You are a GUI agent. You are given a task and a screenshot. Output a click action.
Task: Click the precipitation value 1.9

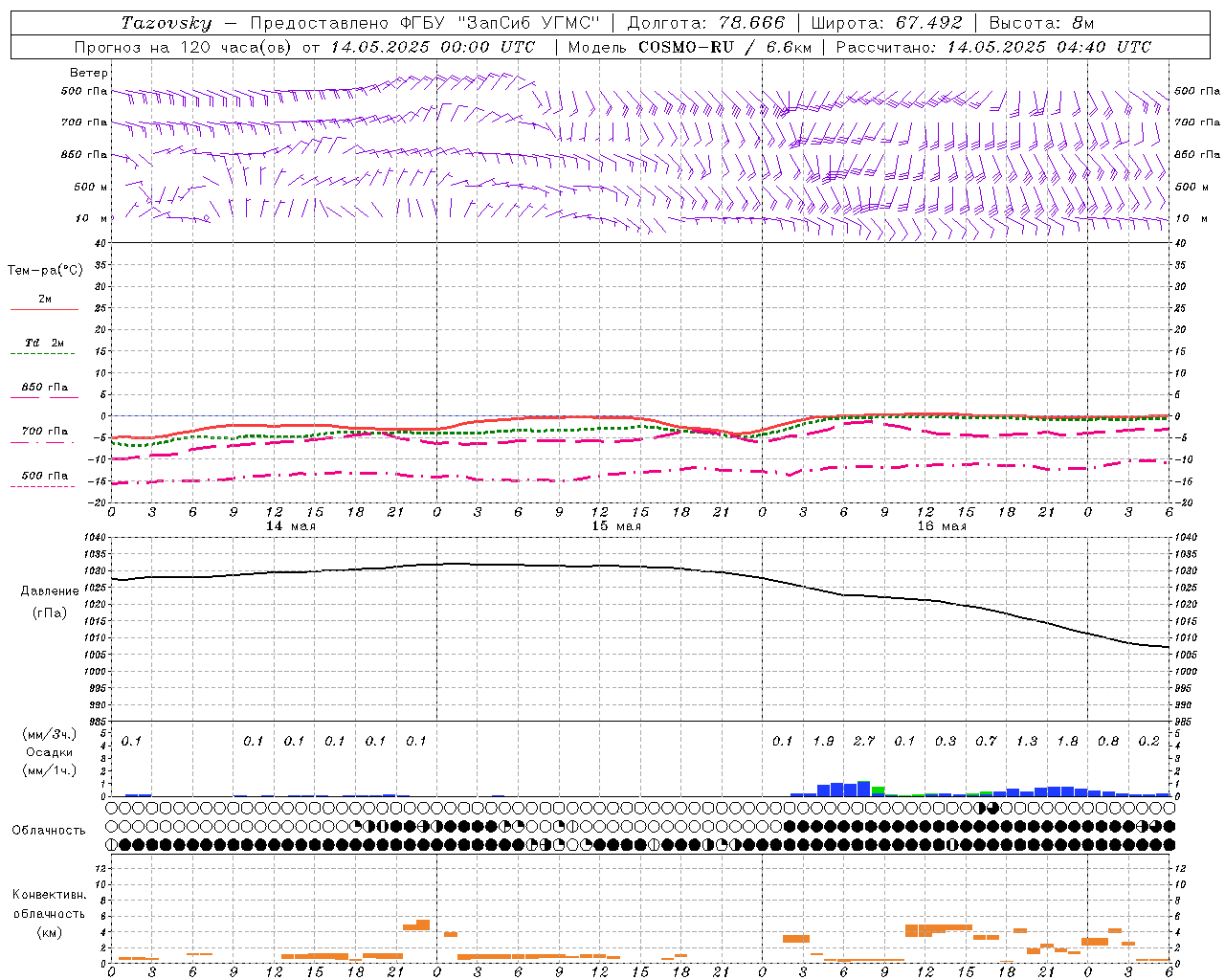823,741
